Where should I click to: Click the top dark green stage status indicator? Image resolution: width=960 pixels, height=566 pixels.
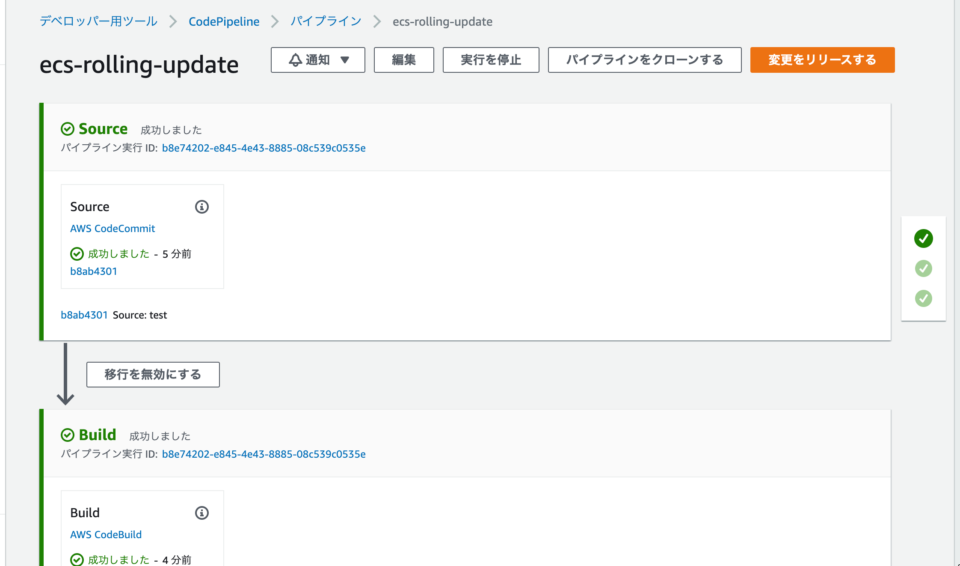[x=923, y=238]
